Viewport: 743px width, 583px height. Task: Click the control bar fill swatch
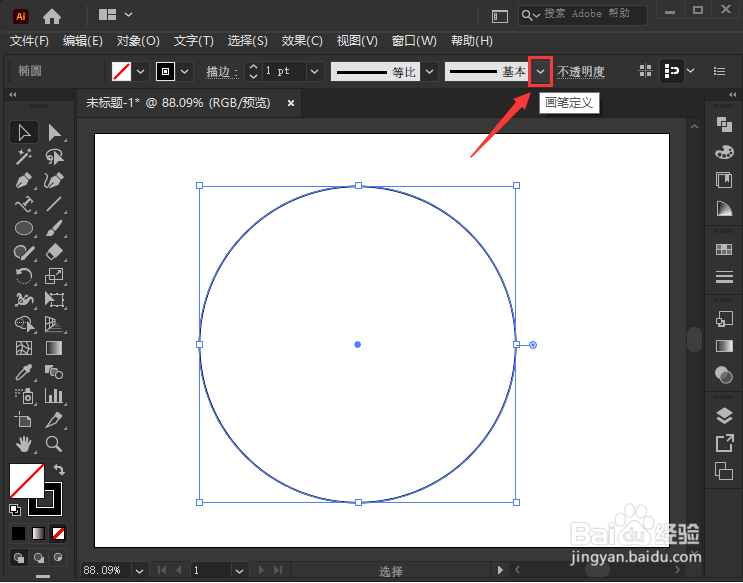(x=121, y=72)
